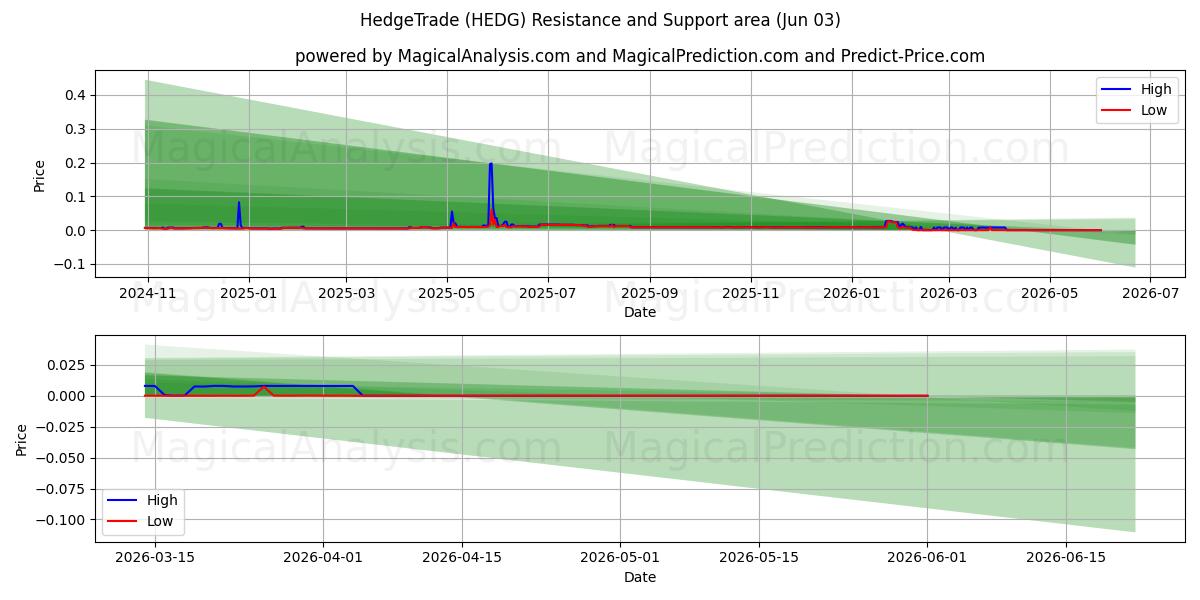Click the 0.025 tick label on the bottom chart

pyautogui.click(x=69, y=366)
